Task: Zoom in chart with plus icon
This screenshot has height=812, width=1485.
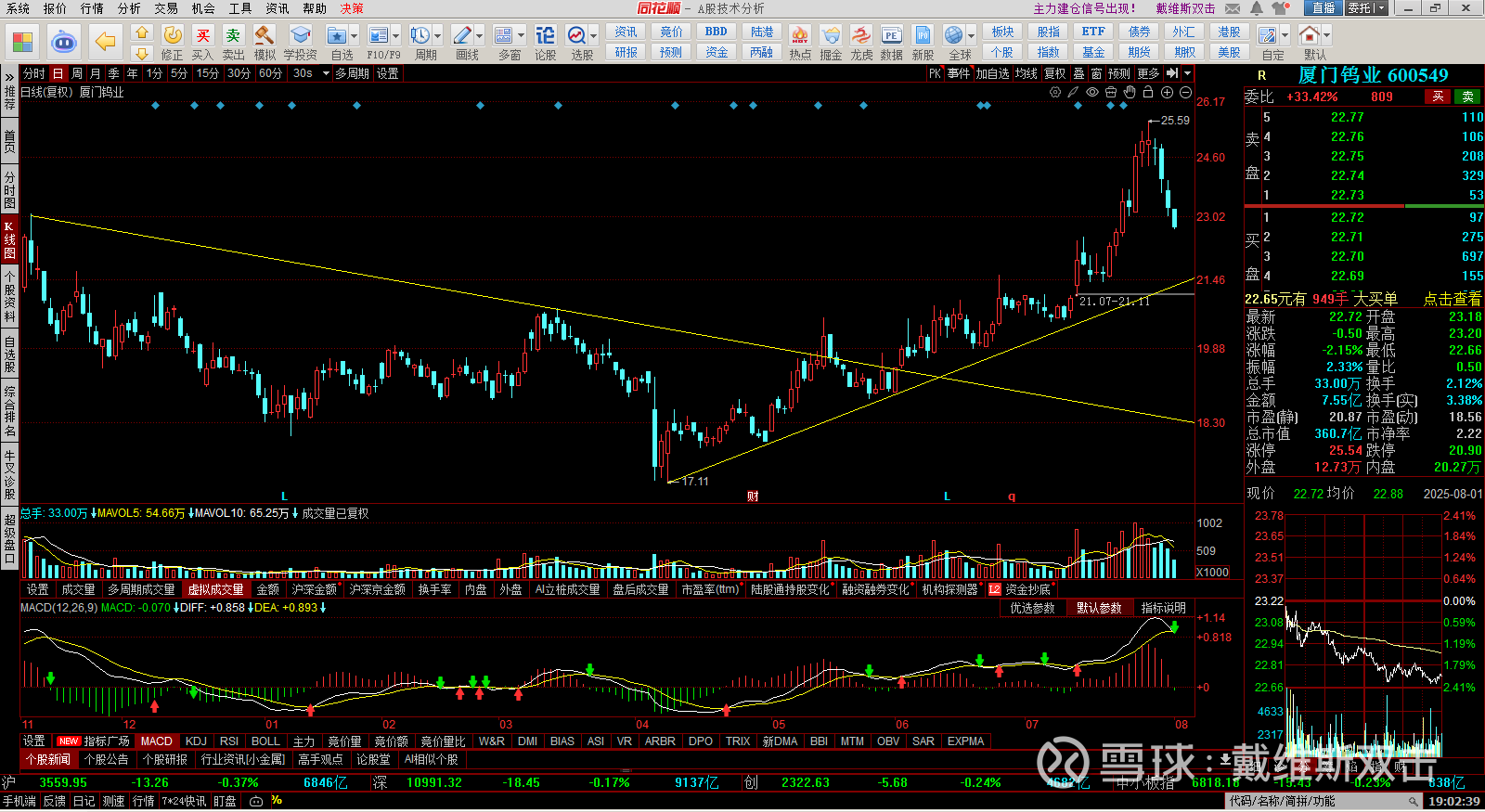Action: pos(1167,92)
